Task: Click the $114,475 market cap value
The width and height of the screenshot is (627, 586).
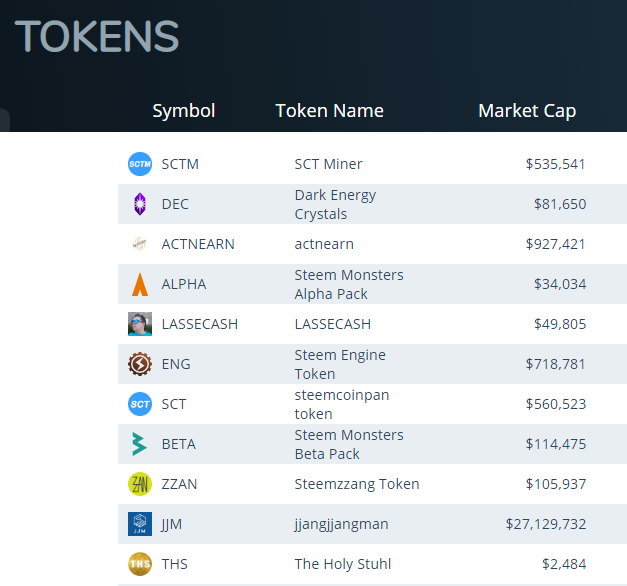Action: click(x=556, y=444)
